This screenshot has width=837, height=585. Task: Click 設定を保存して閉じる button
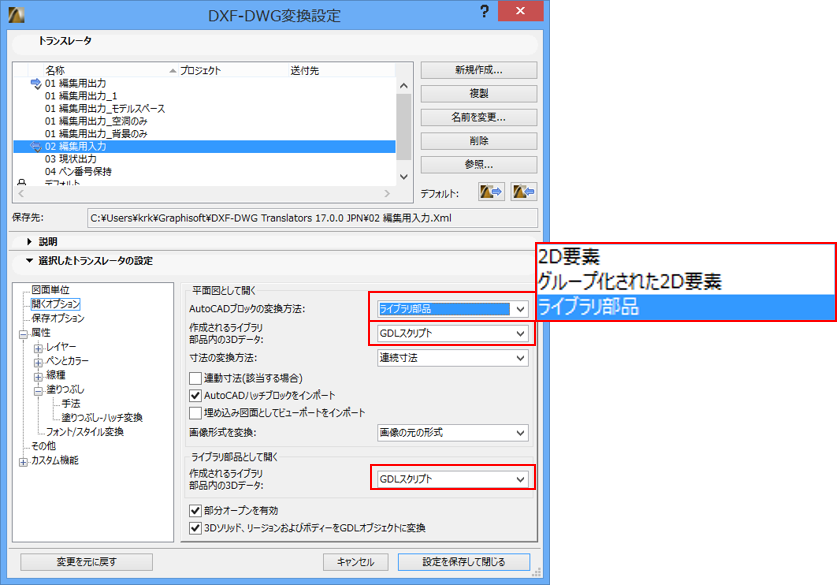click(464, 562)
